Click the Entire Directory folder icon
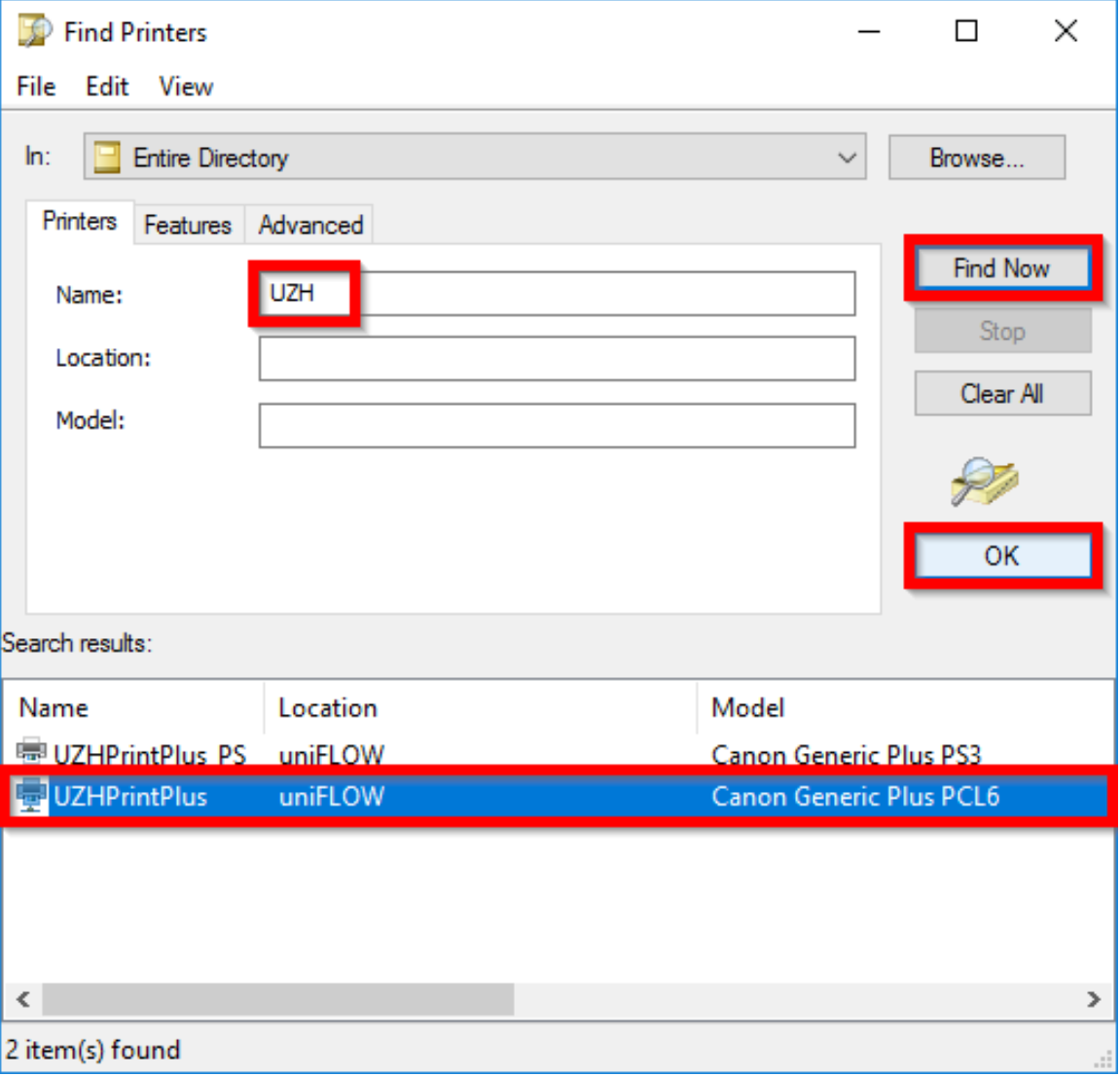This screenshot has height=1076, width=1120. click(x=107, y=158)
